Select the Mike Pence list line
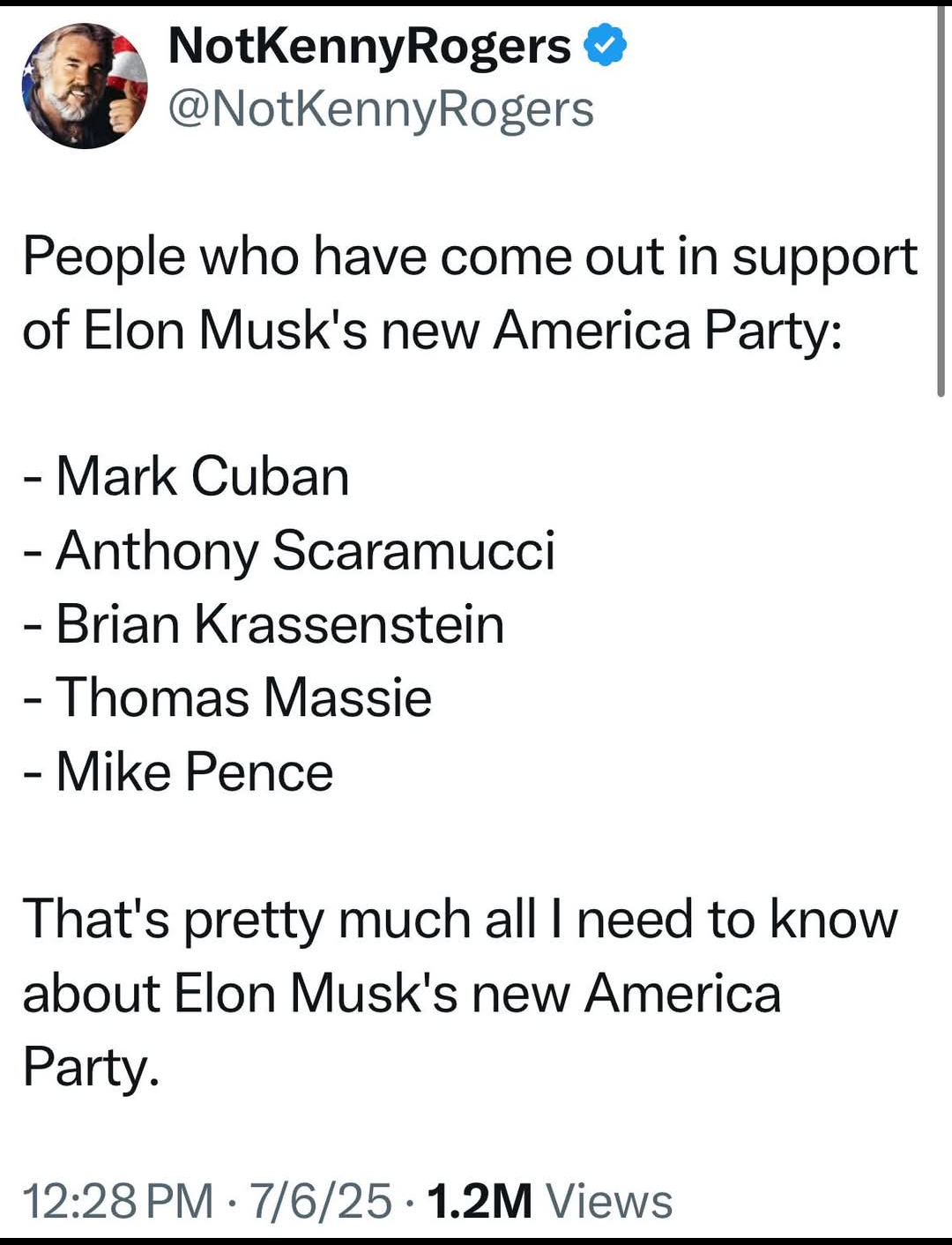 tap(179, 772)
